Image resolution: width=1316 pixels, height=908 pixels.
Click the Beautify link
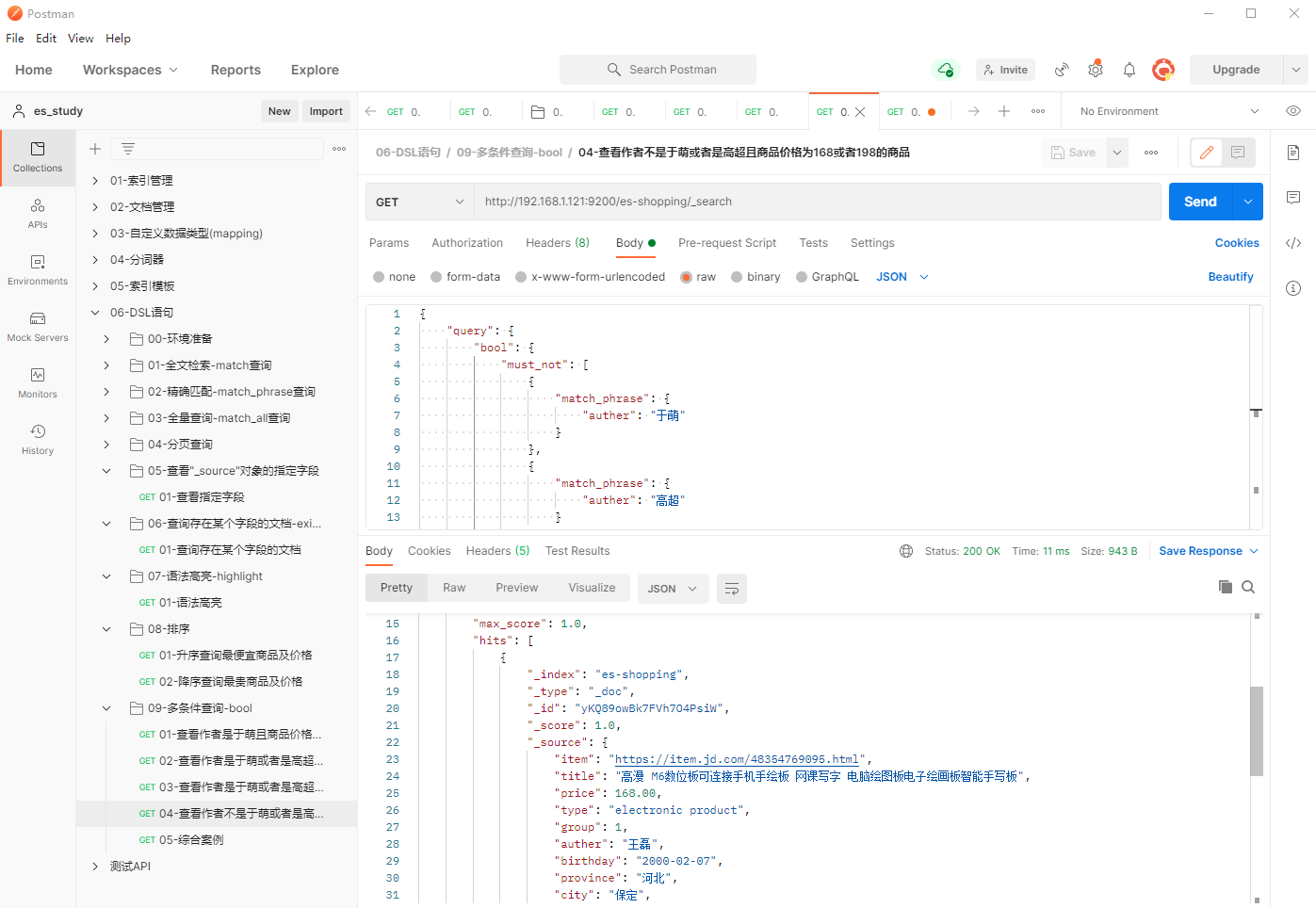[1230, 277]
